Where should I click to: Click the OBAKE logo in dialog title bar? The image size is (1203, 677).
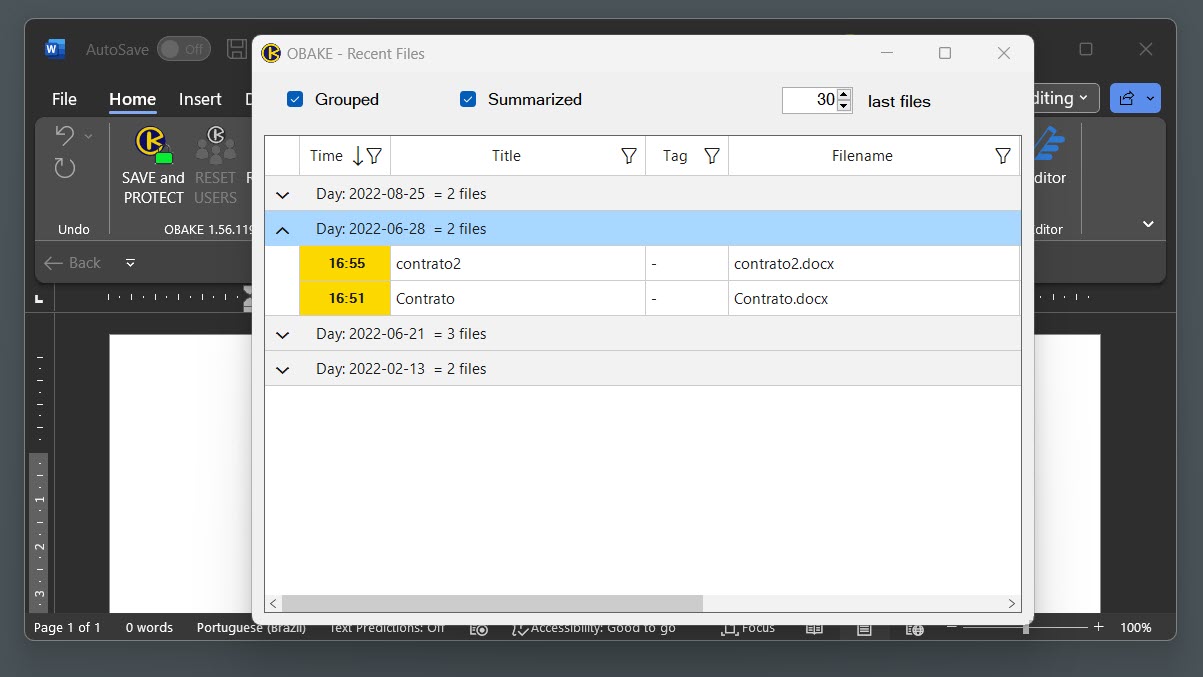click(x=271, y=53)
